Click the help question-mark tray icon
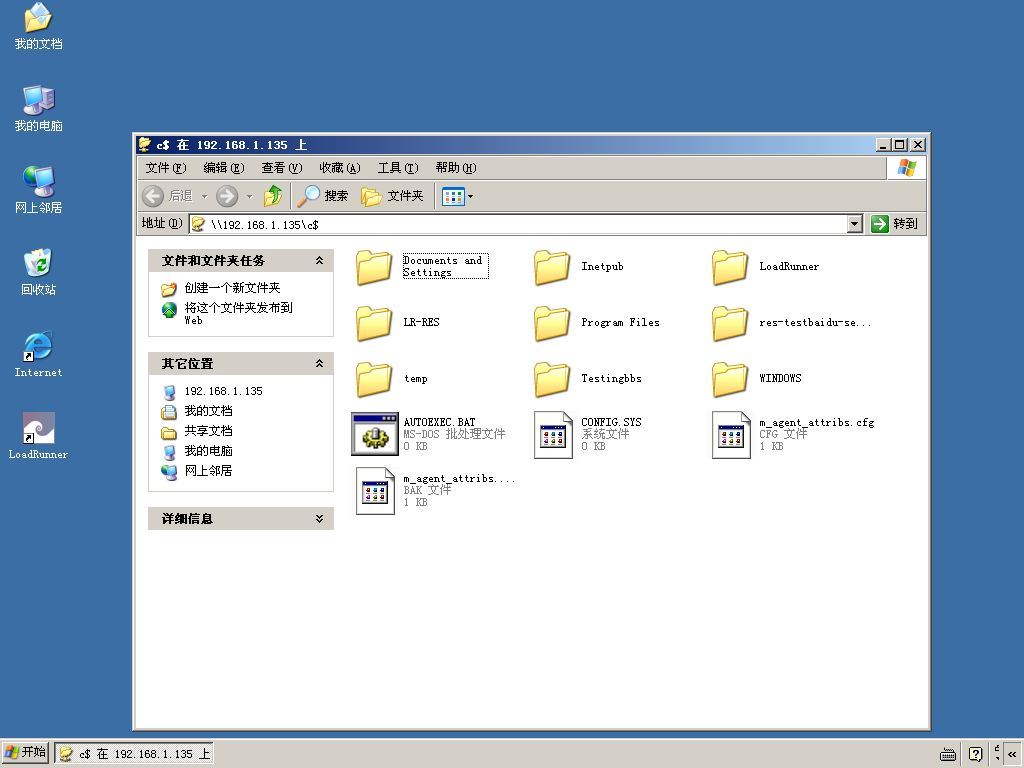Screen dimensions: 1024x768 pos(976,754)
